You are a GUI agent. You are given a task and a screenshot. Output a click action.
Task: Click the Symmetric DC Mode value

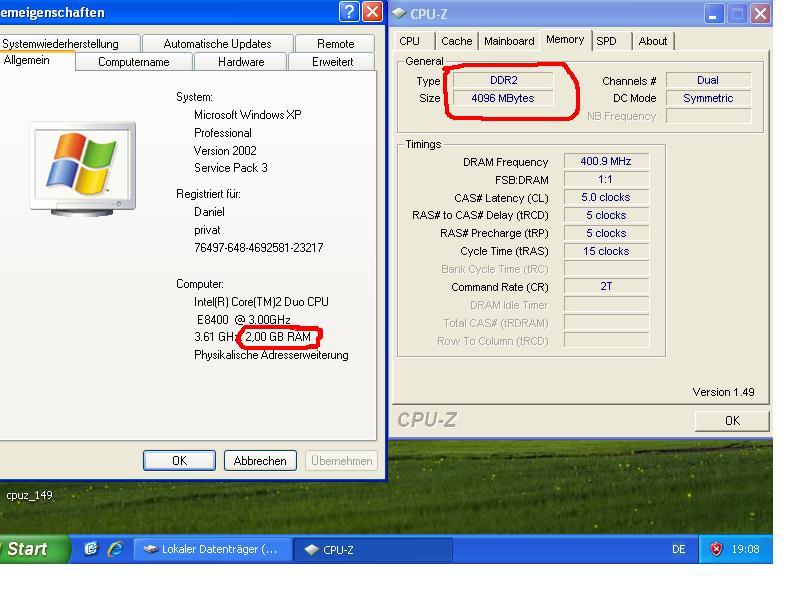(x=708, y=98)
